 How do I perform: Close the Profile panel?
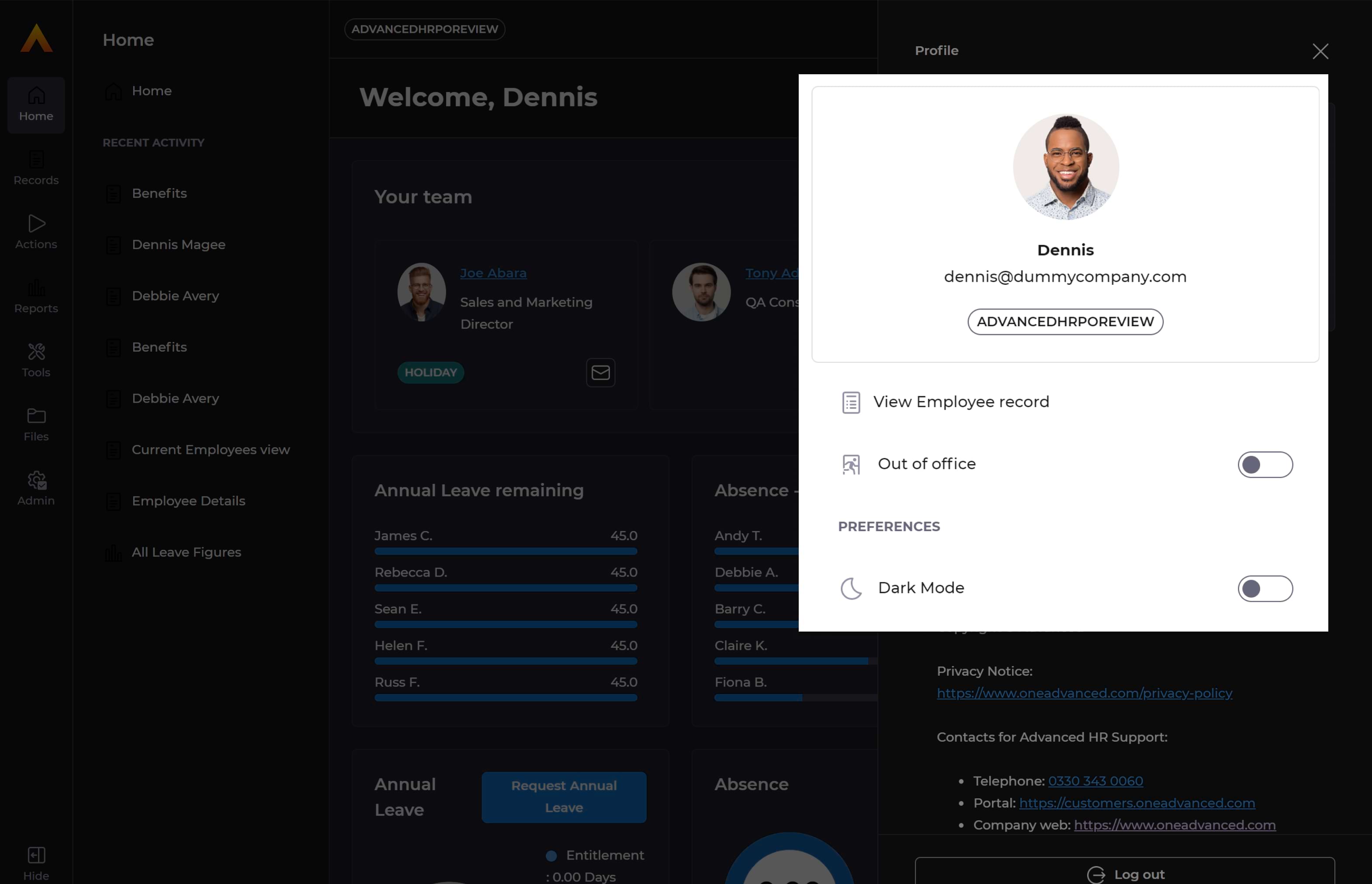(x=1320, y=51)
